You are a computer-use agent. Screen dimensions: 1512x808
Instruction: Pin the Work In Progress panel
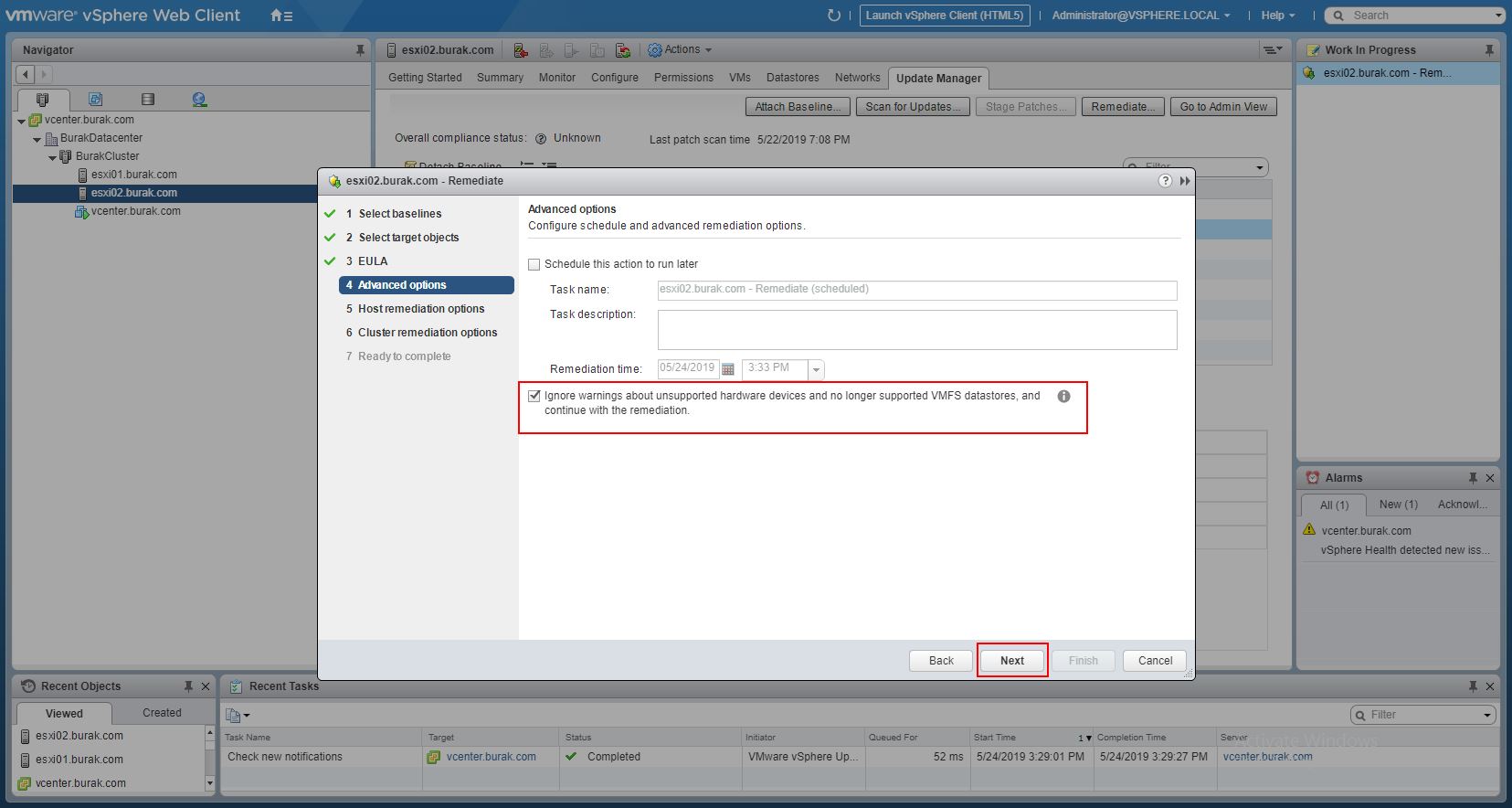1489,50
